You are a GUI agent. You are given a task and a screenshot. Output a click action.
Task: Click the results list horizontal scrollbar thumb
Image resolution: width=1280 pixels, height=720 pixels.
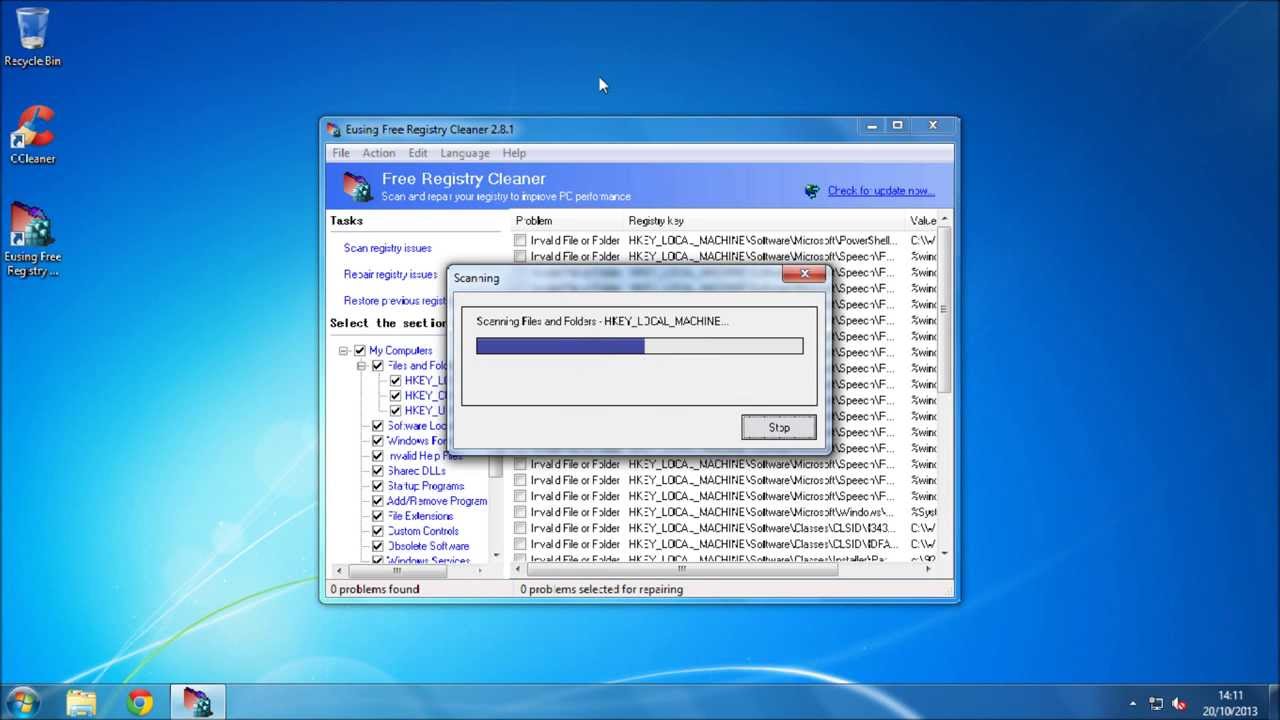tap(681, 570)
